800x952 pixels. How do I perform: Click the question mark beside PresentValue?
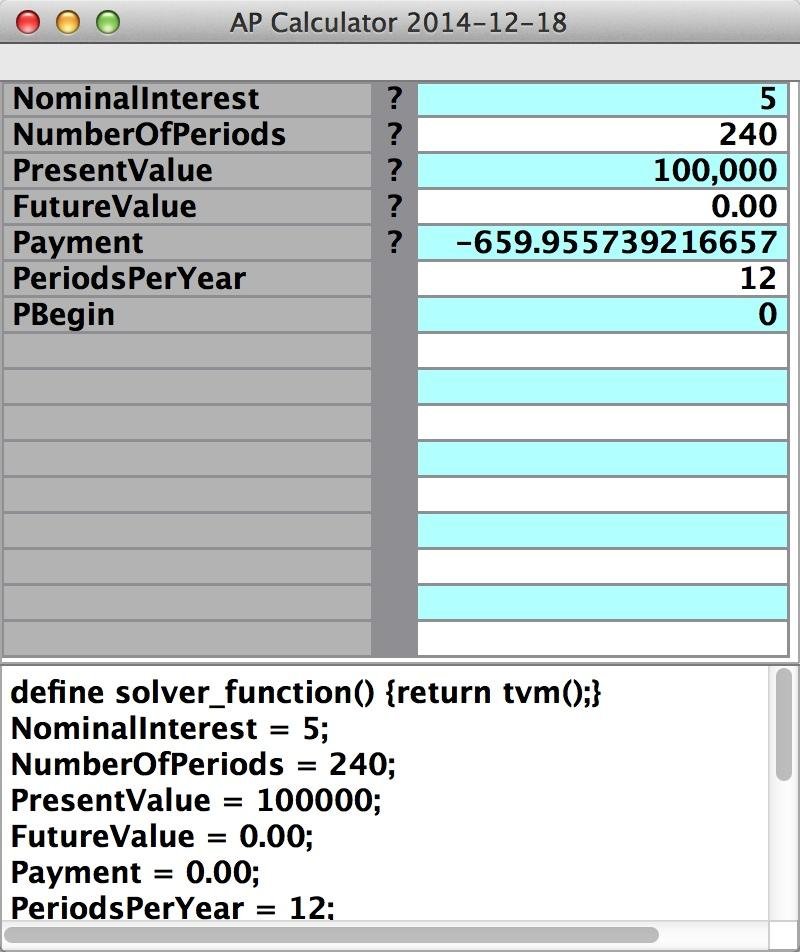tap(395, 170)
